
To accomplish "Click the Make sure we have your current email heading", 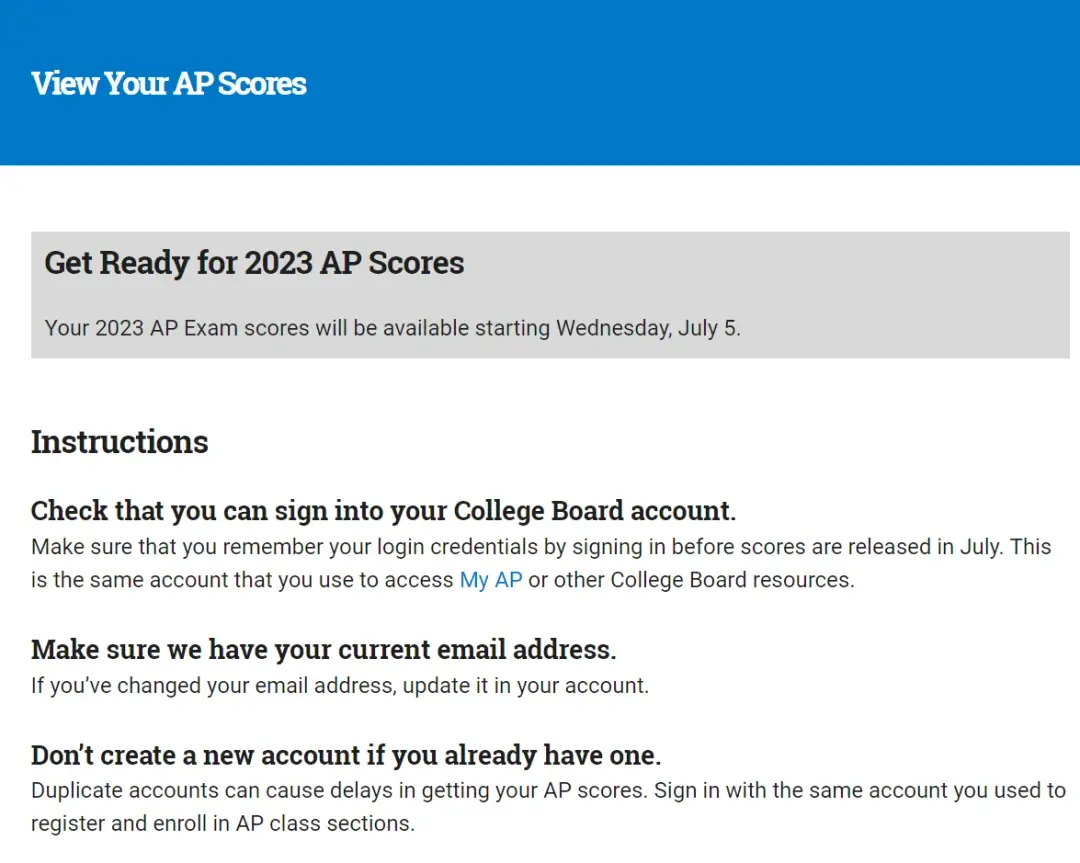I will (324, 649).
